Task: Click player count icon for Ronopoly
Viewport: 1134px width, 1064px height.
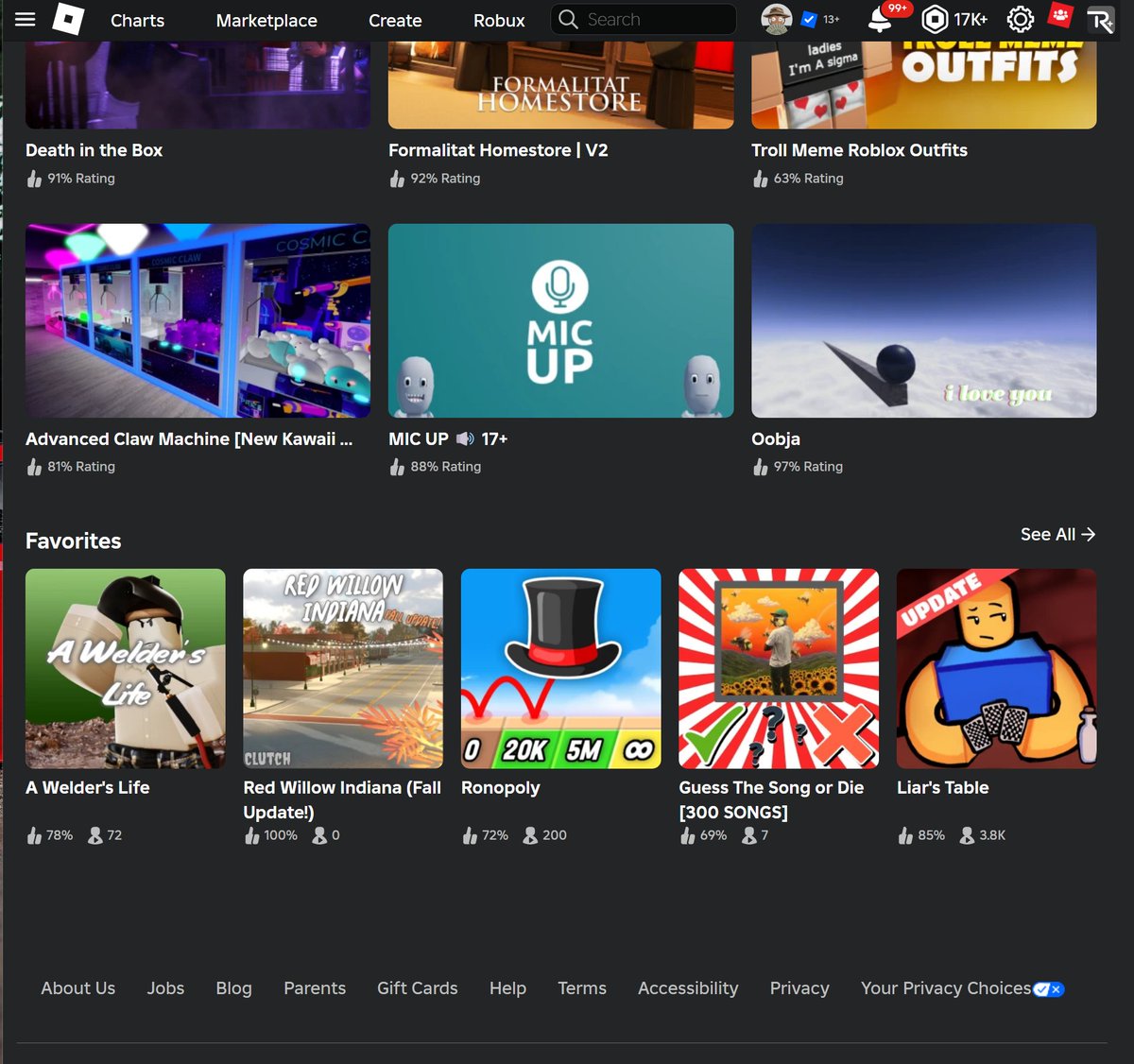Action: [x=531, y=835]
